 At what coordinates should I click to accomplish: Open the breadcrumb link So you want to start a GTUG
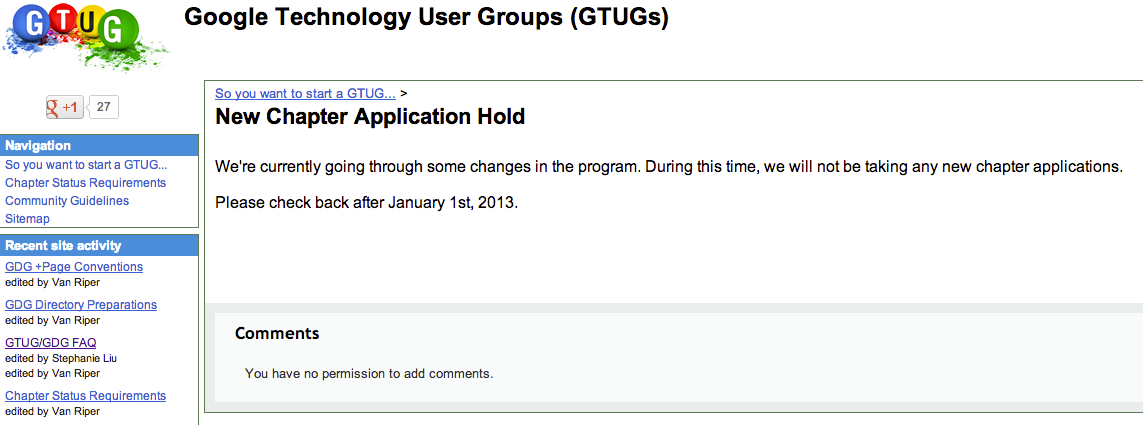[x=305, y=93]
